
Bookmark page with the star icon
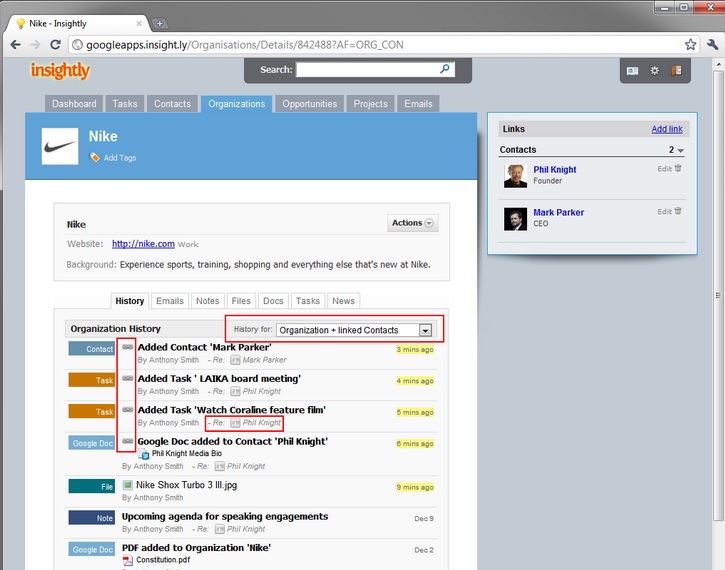point(690,45)
